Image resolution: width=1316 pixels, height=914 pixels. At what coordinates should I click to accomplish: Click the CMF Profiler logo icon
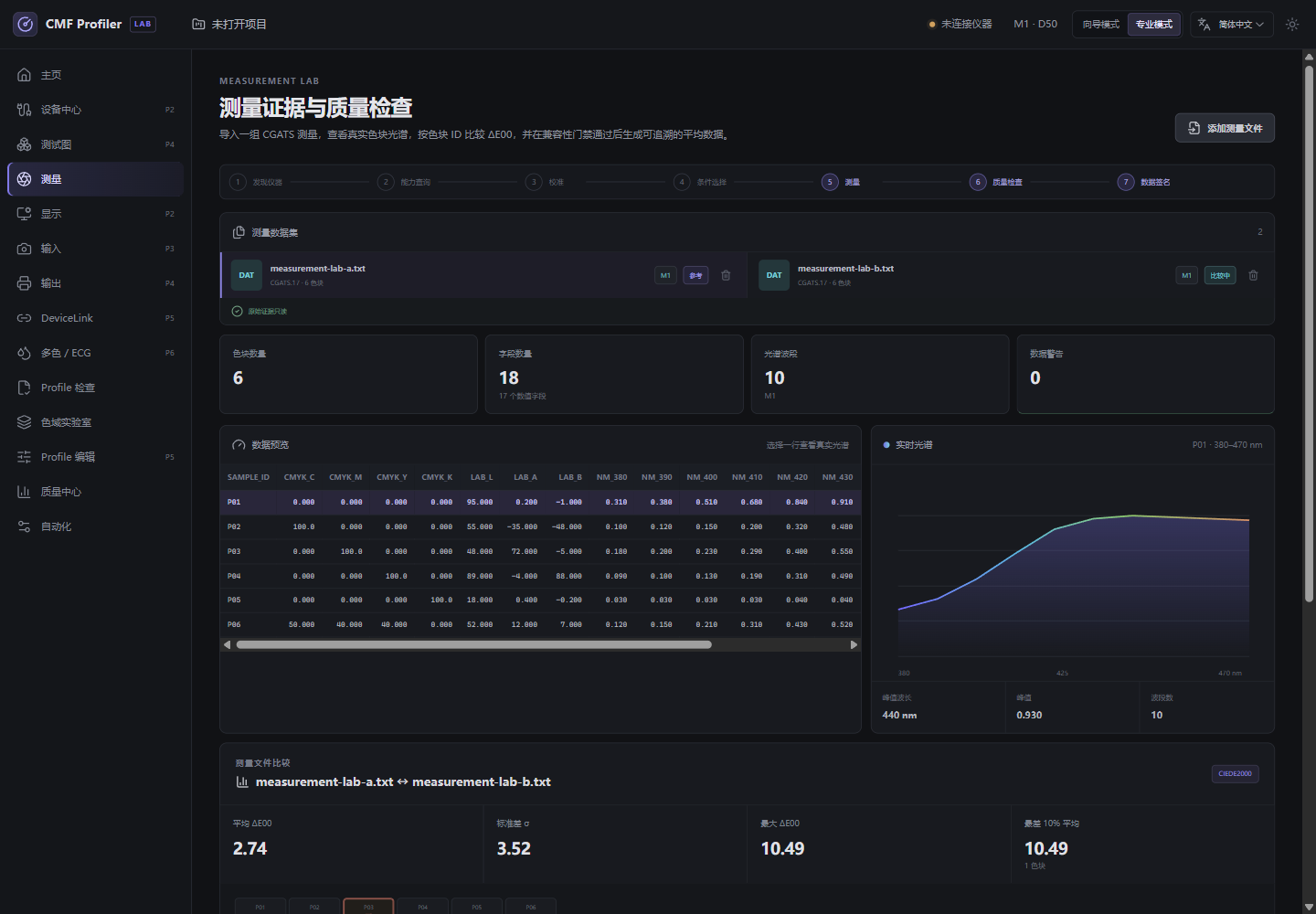click(26, 25)
